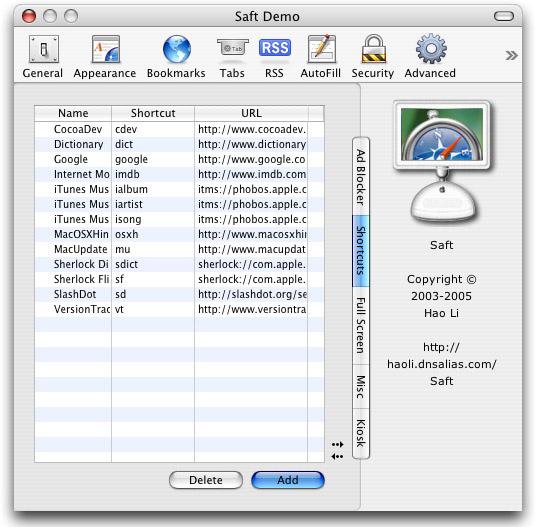Click the http://www.google.co URL cell
Image resolution: width=535 pixels, height=527 pixels.
pos(251,159)
